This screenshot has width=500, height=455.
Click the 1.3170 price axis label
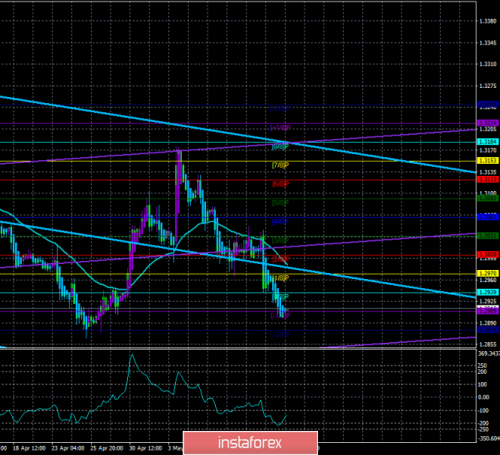[488, 150]
